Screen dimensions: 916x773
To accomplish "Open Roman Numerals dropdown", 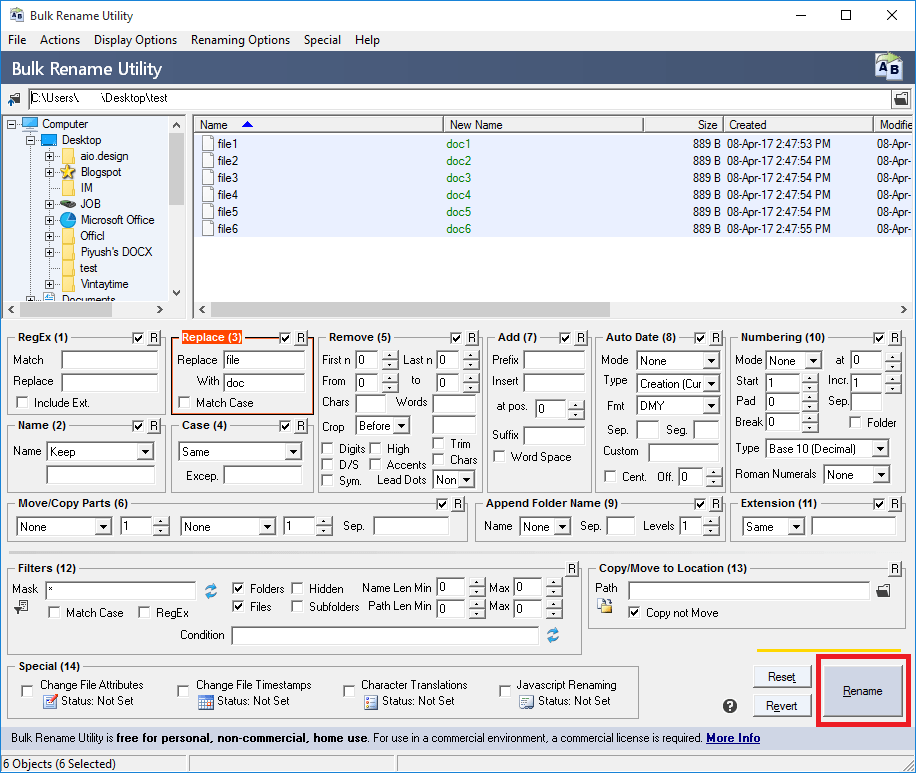I will pyautogui.click(x=882, y=475).
